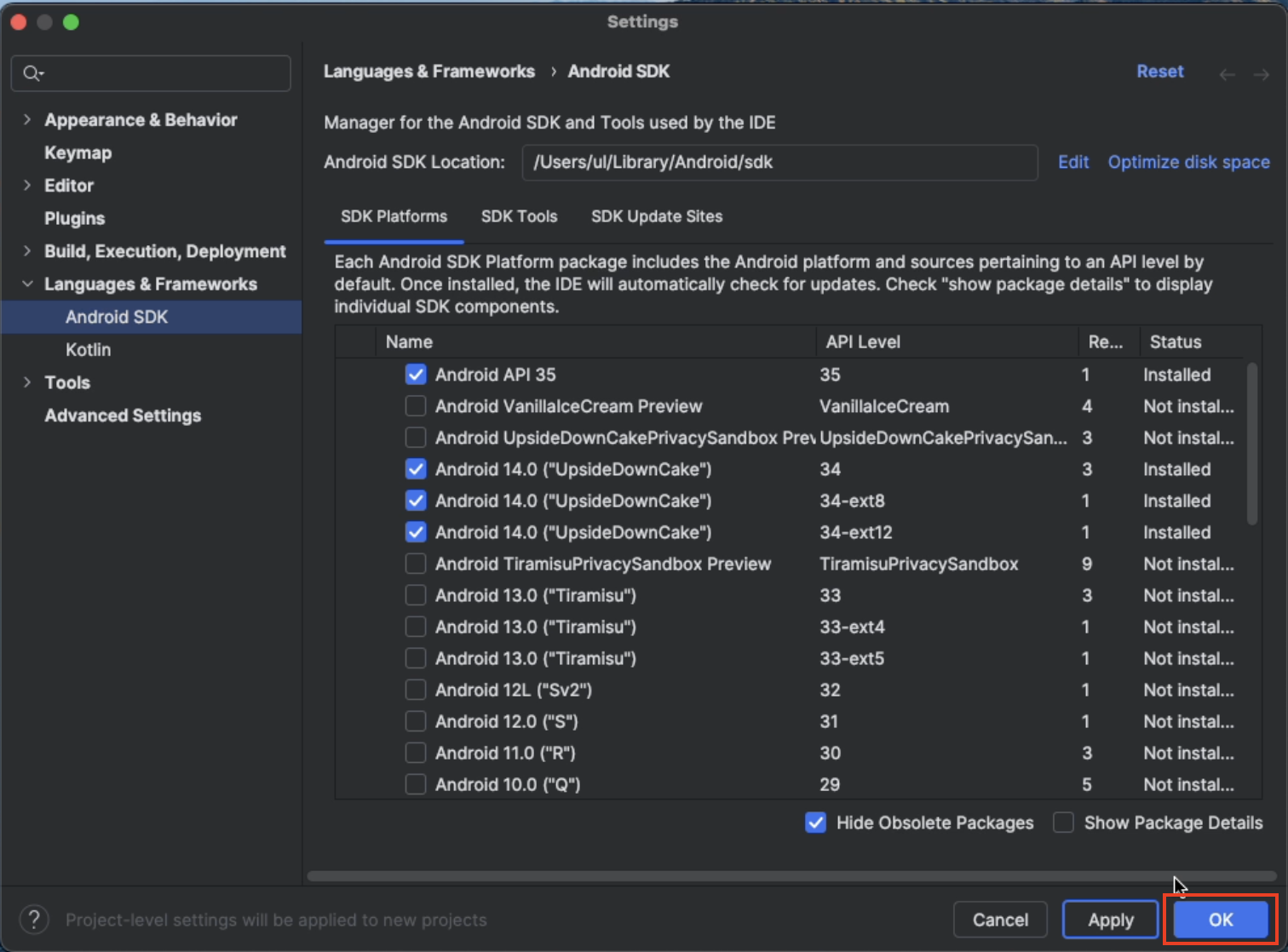
Task: Check Android 11.0 R platform
Action: [416, 753]
